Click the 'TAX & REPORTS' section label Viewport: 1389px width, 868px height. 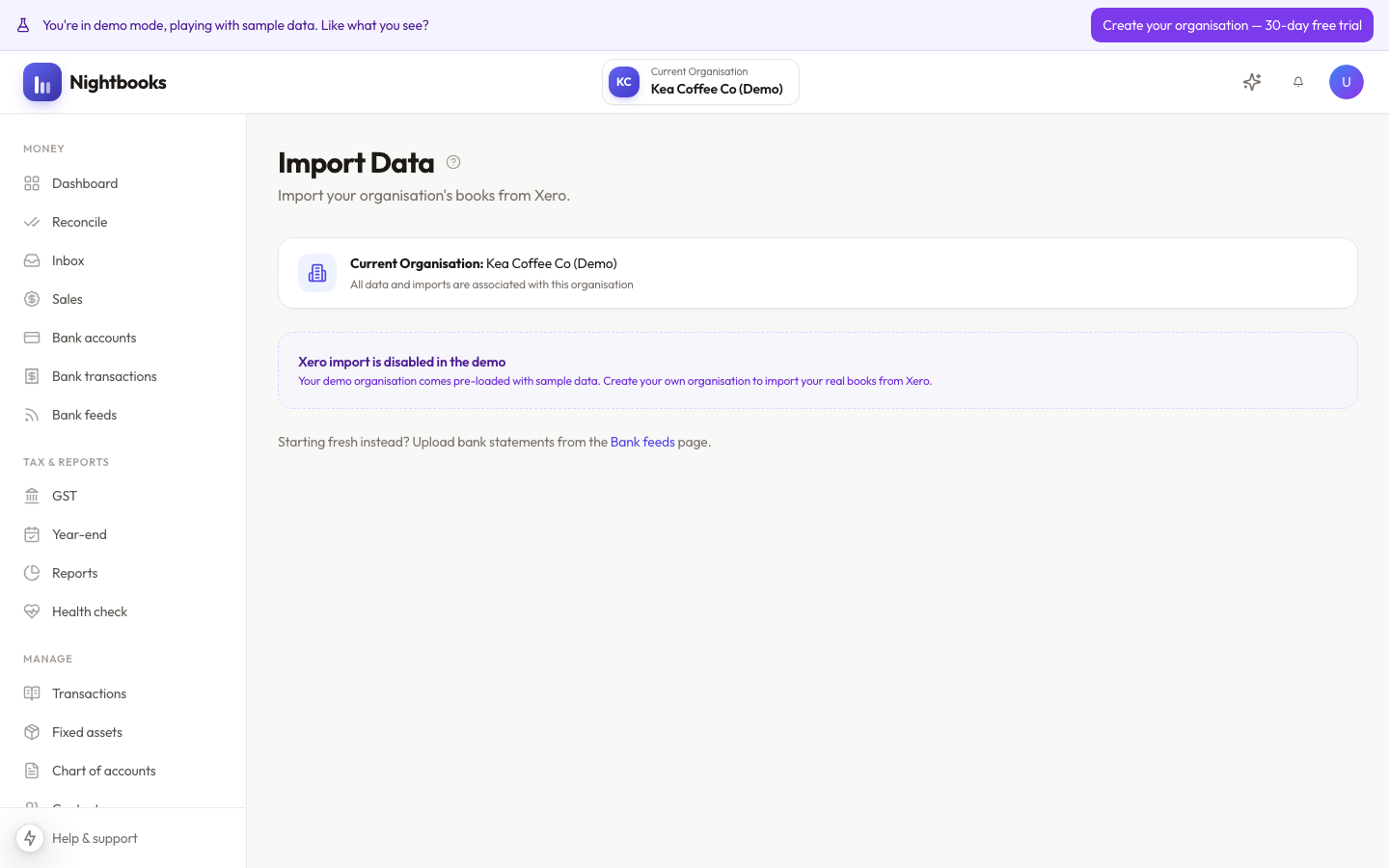(66, 462)
